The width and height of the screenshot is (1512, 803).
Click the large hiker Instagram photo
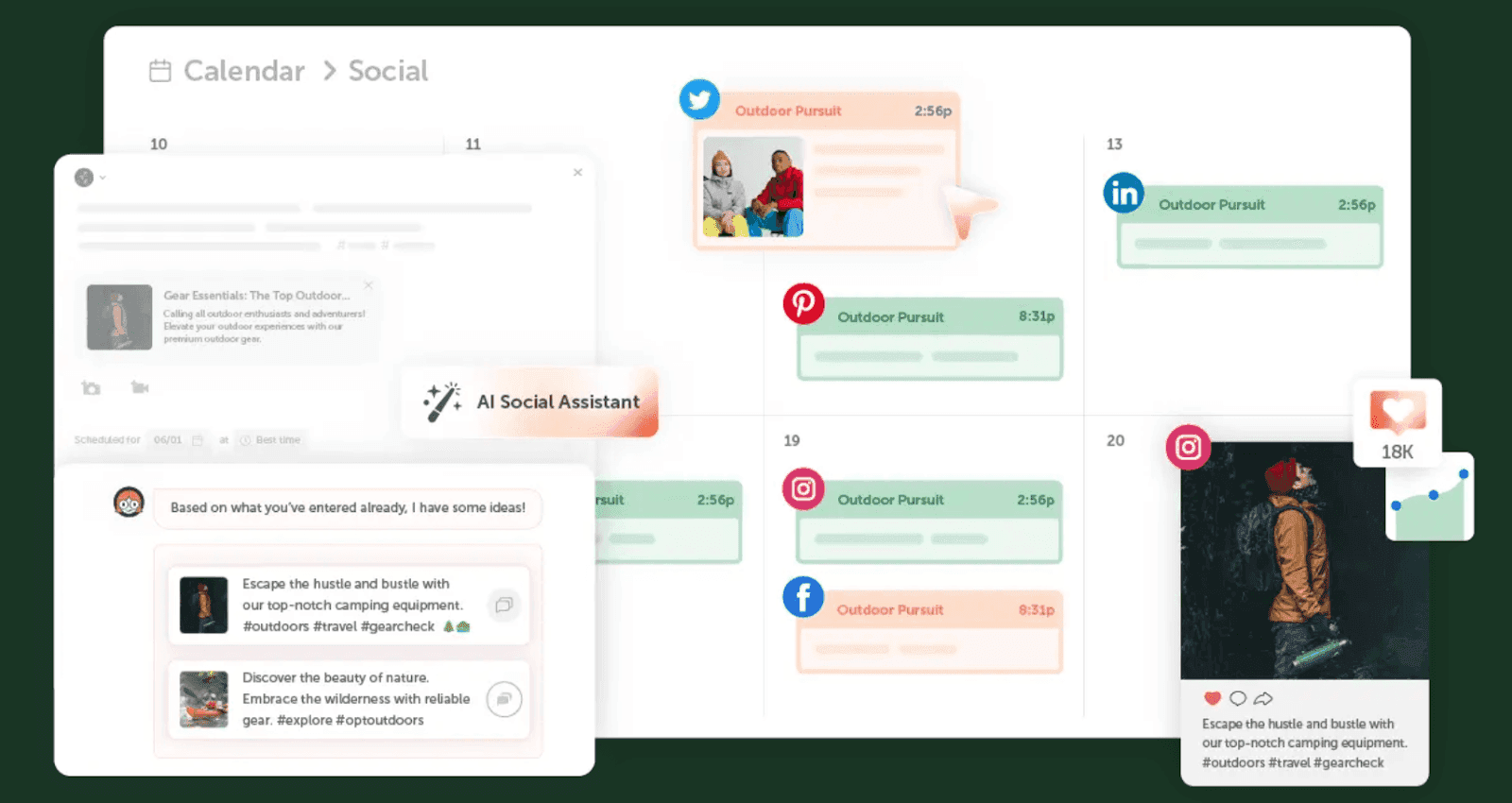(x=1305, y=561)
